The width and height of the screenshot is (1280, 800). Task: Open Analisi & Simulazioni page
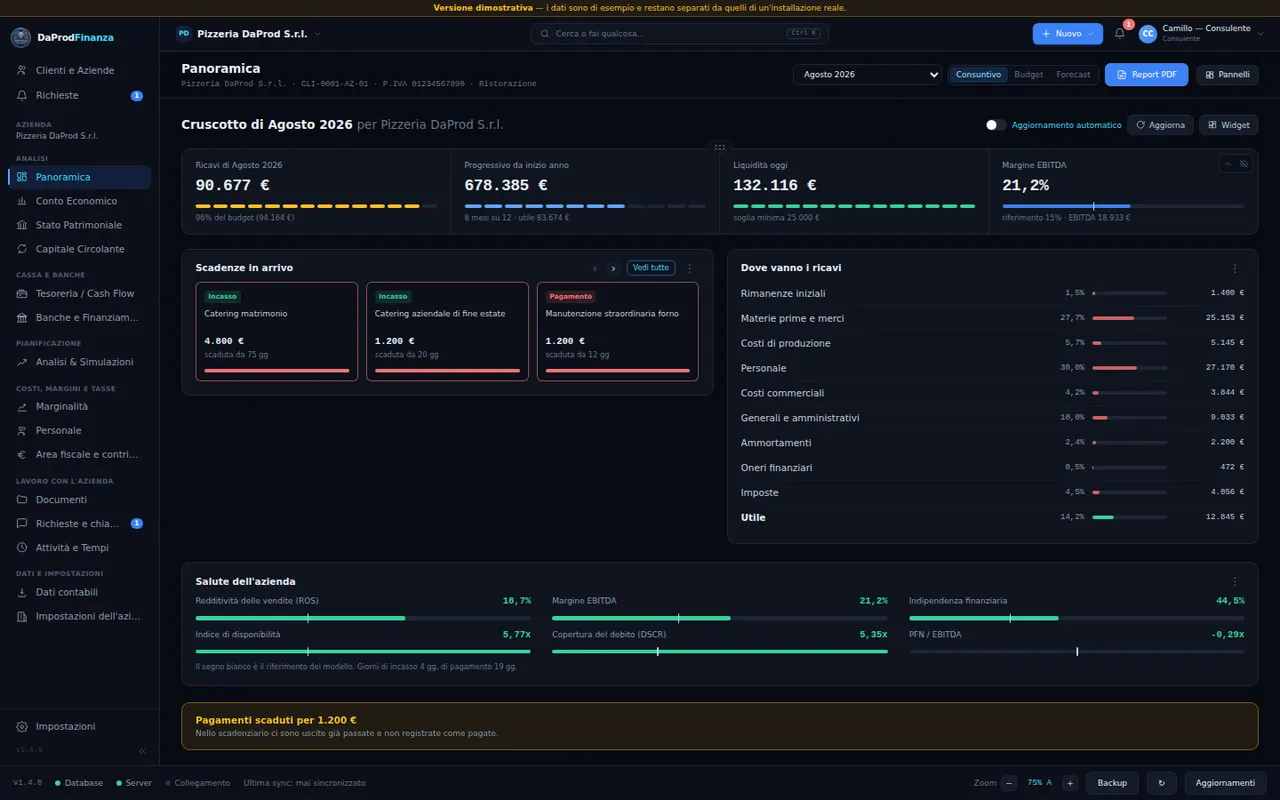(79, 362)
